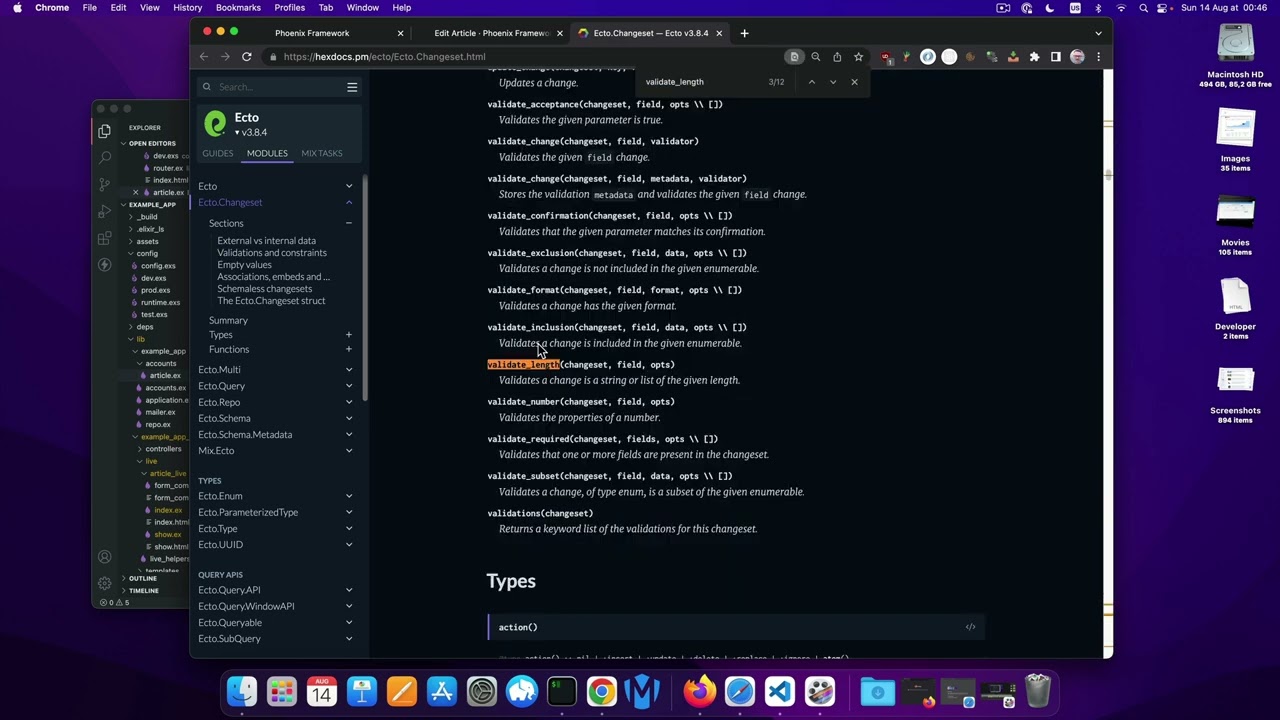The height and width of the screenshot is (720, 1280).
Task: Open new Chrome tab
Action: (x=744, y=33)
